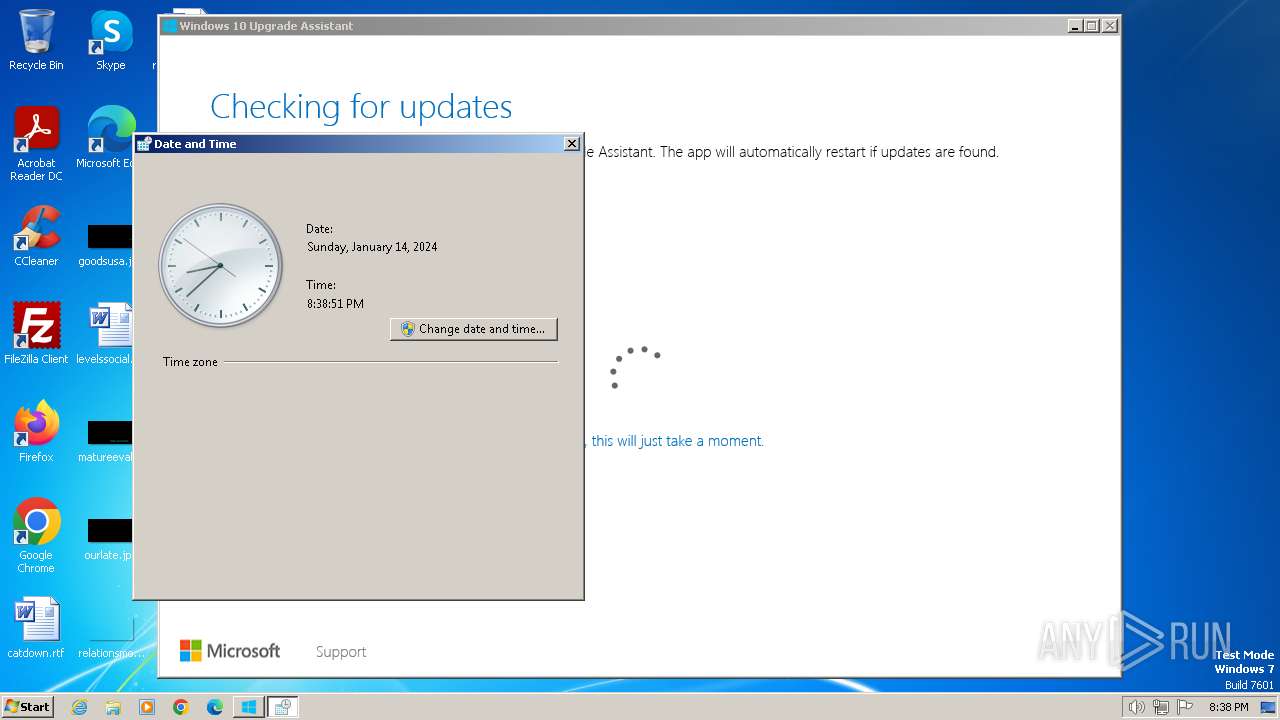The height and width of the screenshot is (720, 1280).
Task: Open the Support link in Upgrade Assistant
Action: coord(341,652)
